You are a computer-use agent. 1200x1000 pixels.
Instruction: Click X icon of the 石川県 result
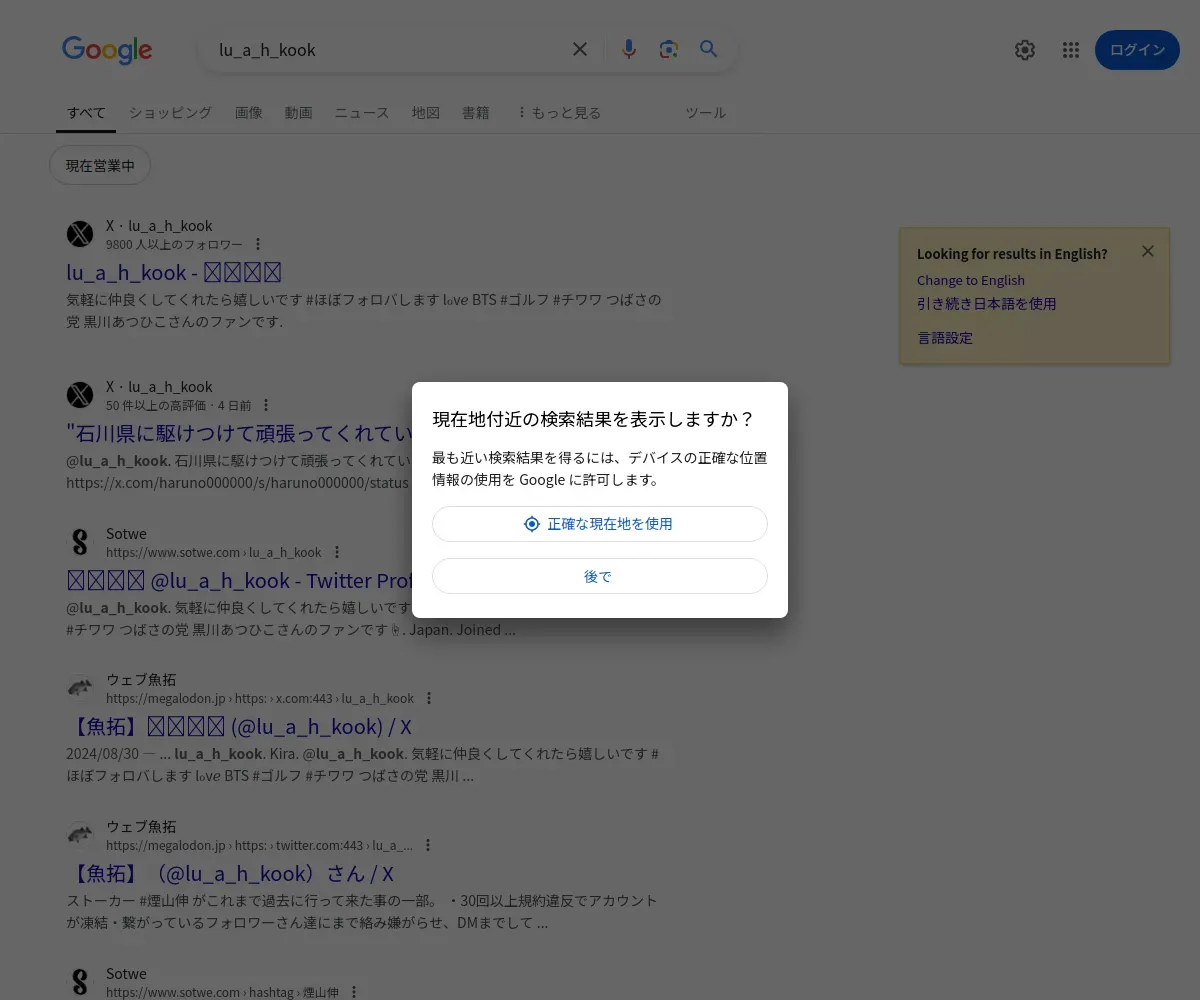(x=80, y=395)
